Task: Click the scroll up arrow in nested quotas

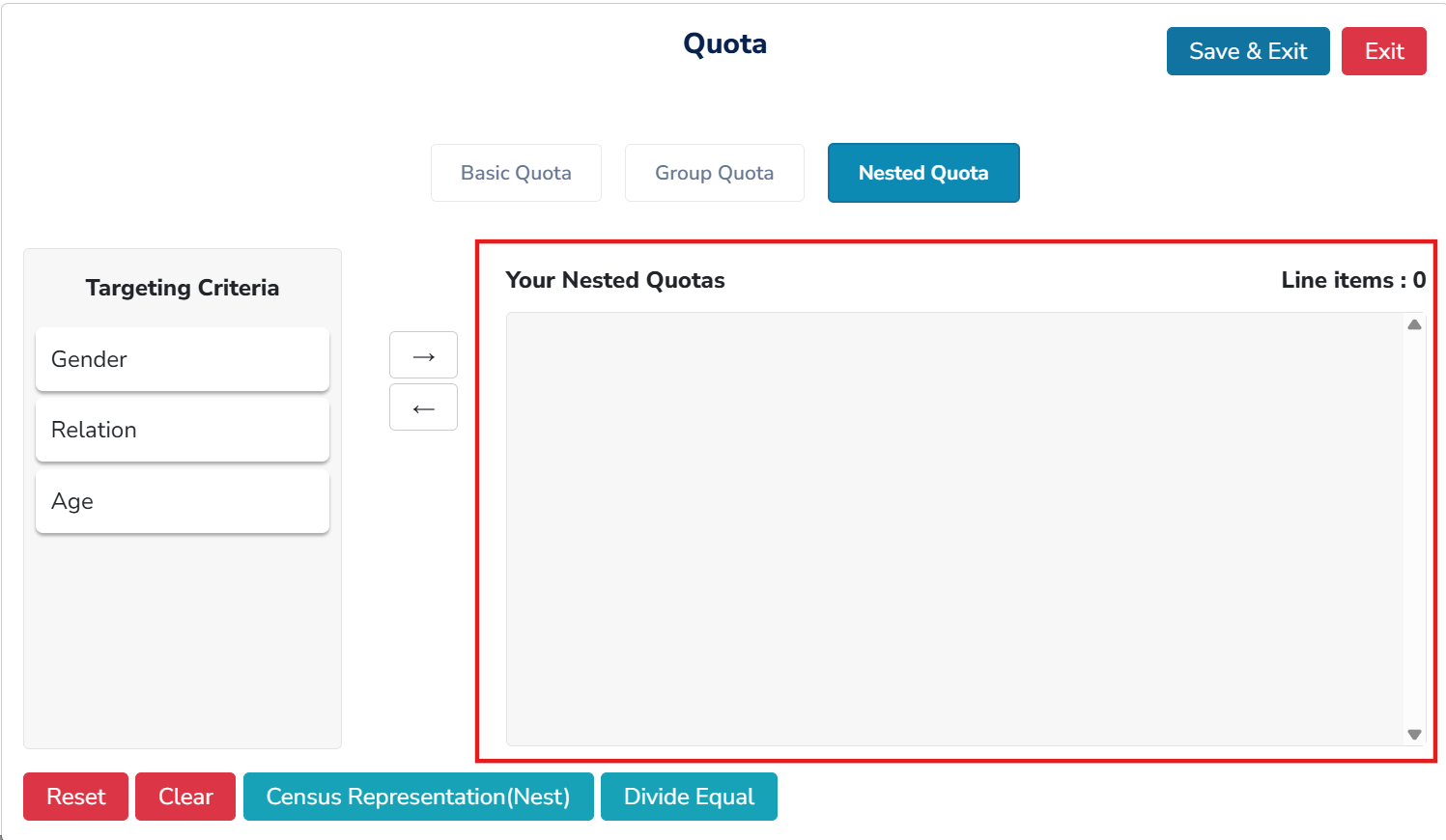Action: [1414, 325]
